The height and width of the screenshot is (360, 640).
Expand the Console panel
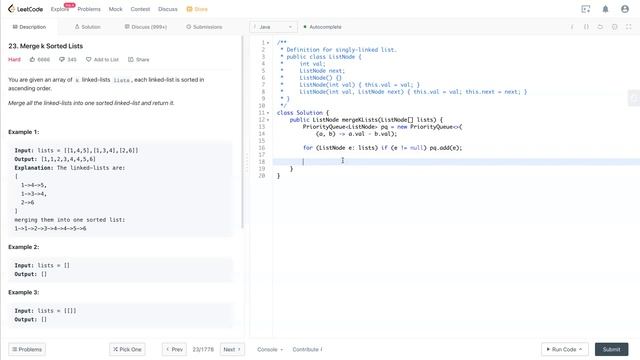click(x=270, y=349)
